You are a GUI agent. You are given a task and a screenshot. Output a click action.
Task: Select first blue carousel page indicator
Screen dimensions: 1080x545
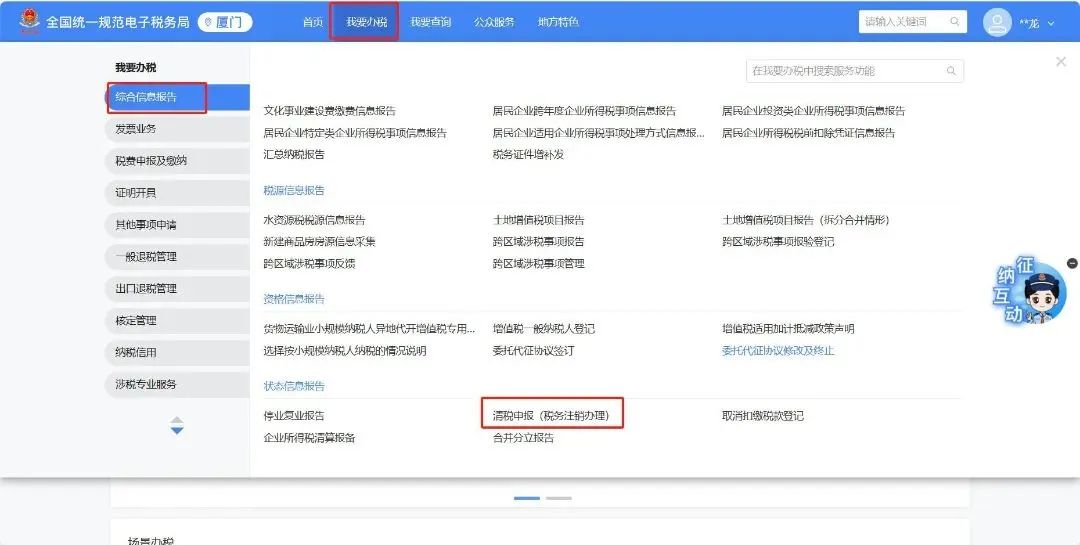click(527, 498)
